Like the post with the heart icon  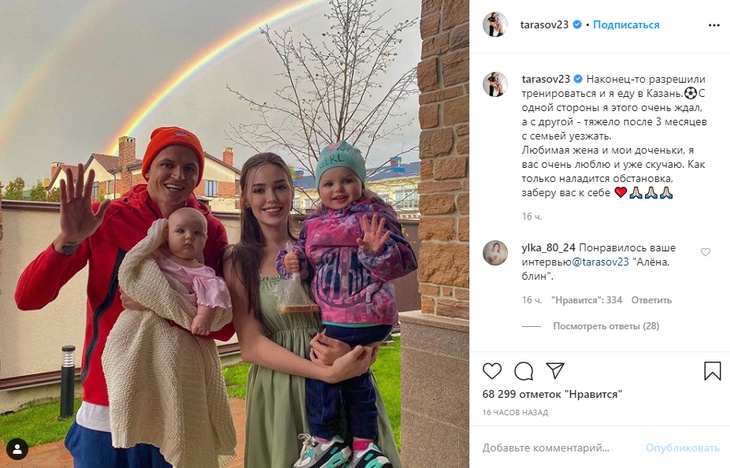pos(492,371)
